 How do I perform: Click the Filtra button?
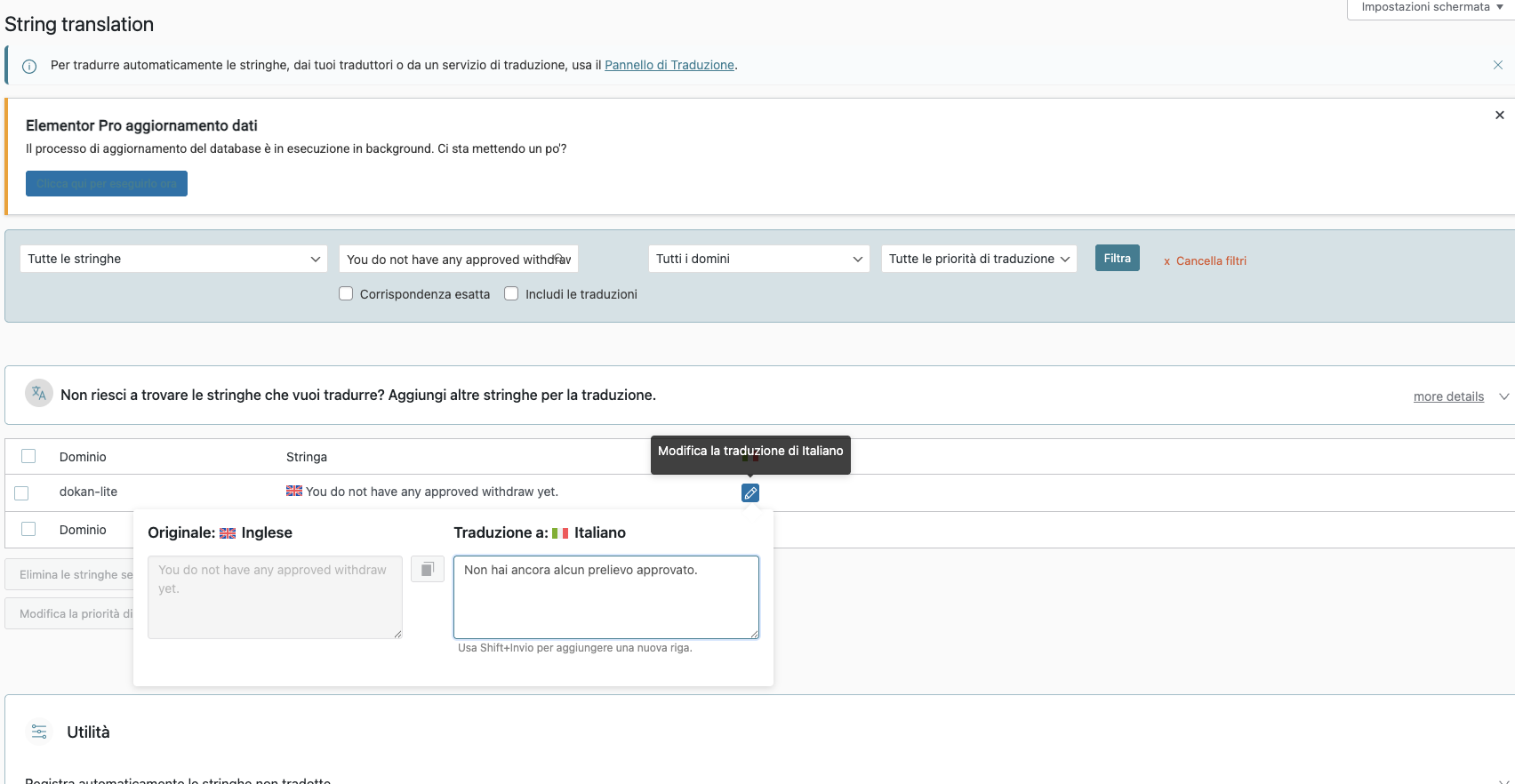[x=1118, y=259]
